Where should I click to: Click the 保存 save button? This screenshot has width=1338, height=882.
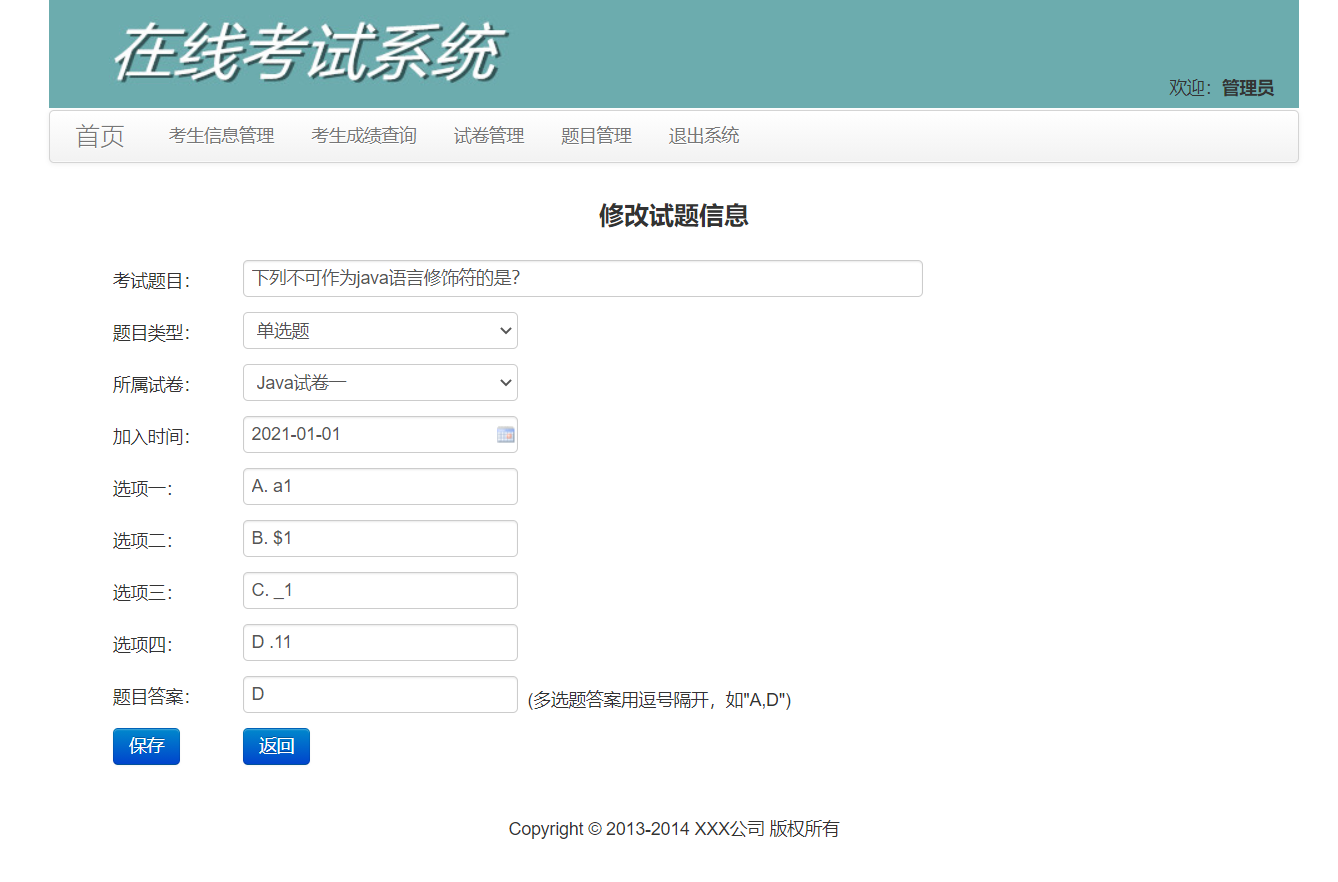(x=146, y=746)
